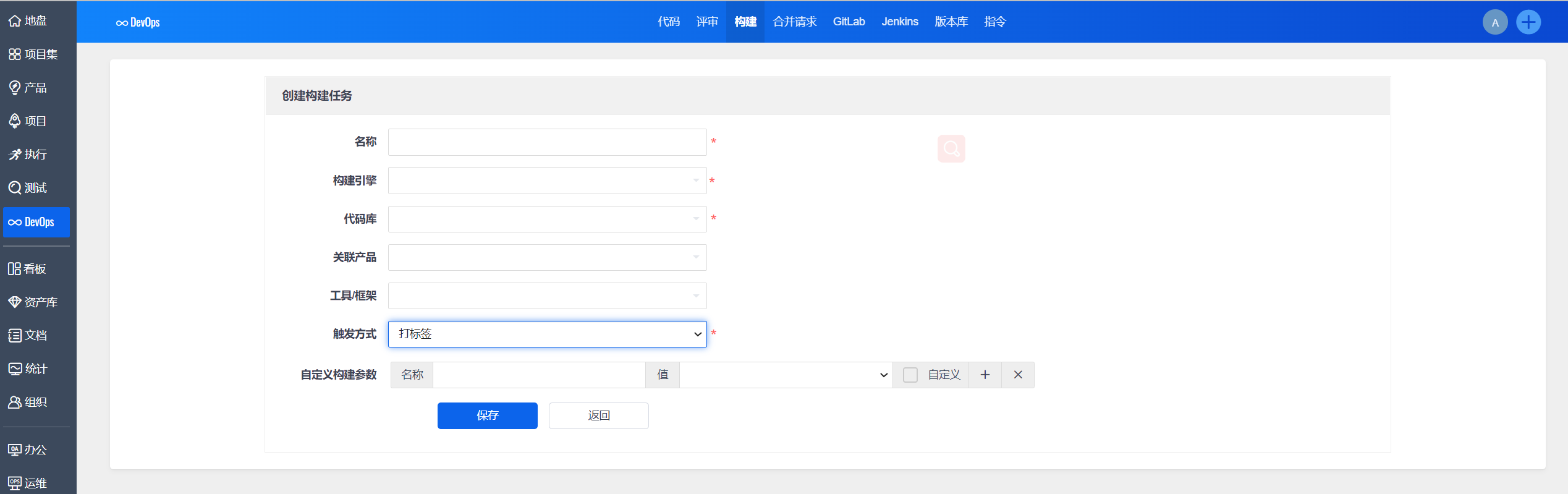Screen dimensions: 1568x494
Task: Click the 返回 back button
Action: pos(598,415)
